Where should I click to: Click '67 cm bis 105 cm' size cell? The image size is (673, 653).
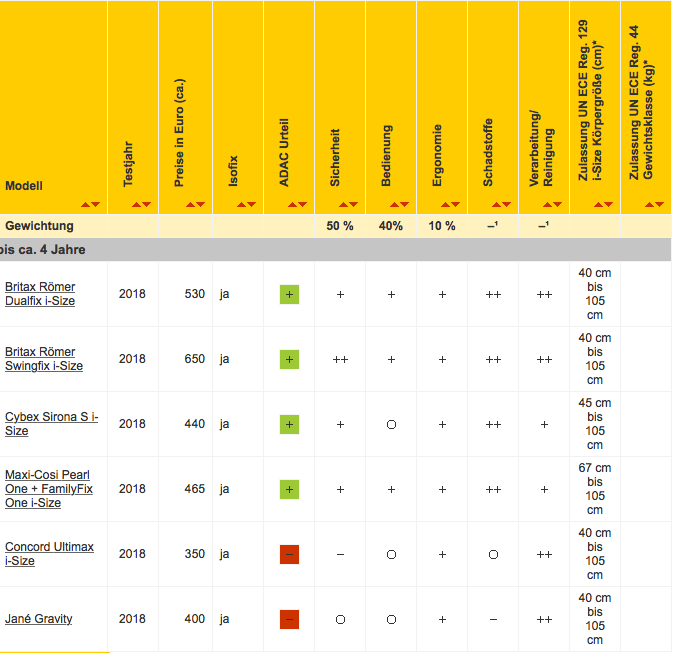[x=595, y=489]
